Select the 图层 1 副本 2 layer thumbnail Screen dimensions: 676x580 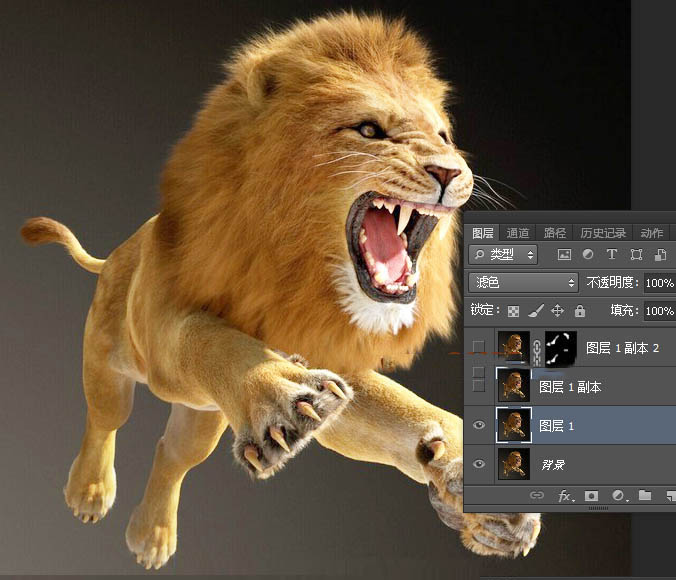[513, 347]
